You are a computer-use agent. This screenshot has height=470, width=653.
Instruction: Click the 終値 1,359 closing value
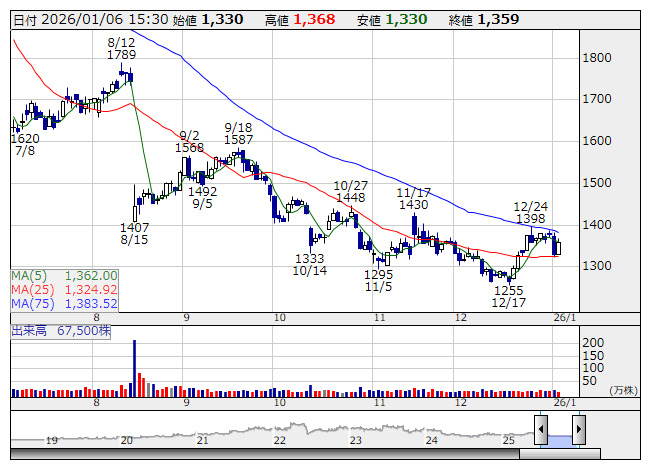(497, 19)
